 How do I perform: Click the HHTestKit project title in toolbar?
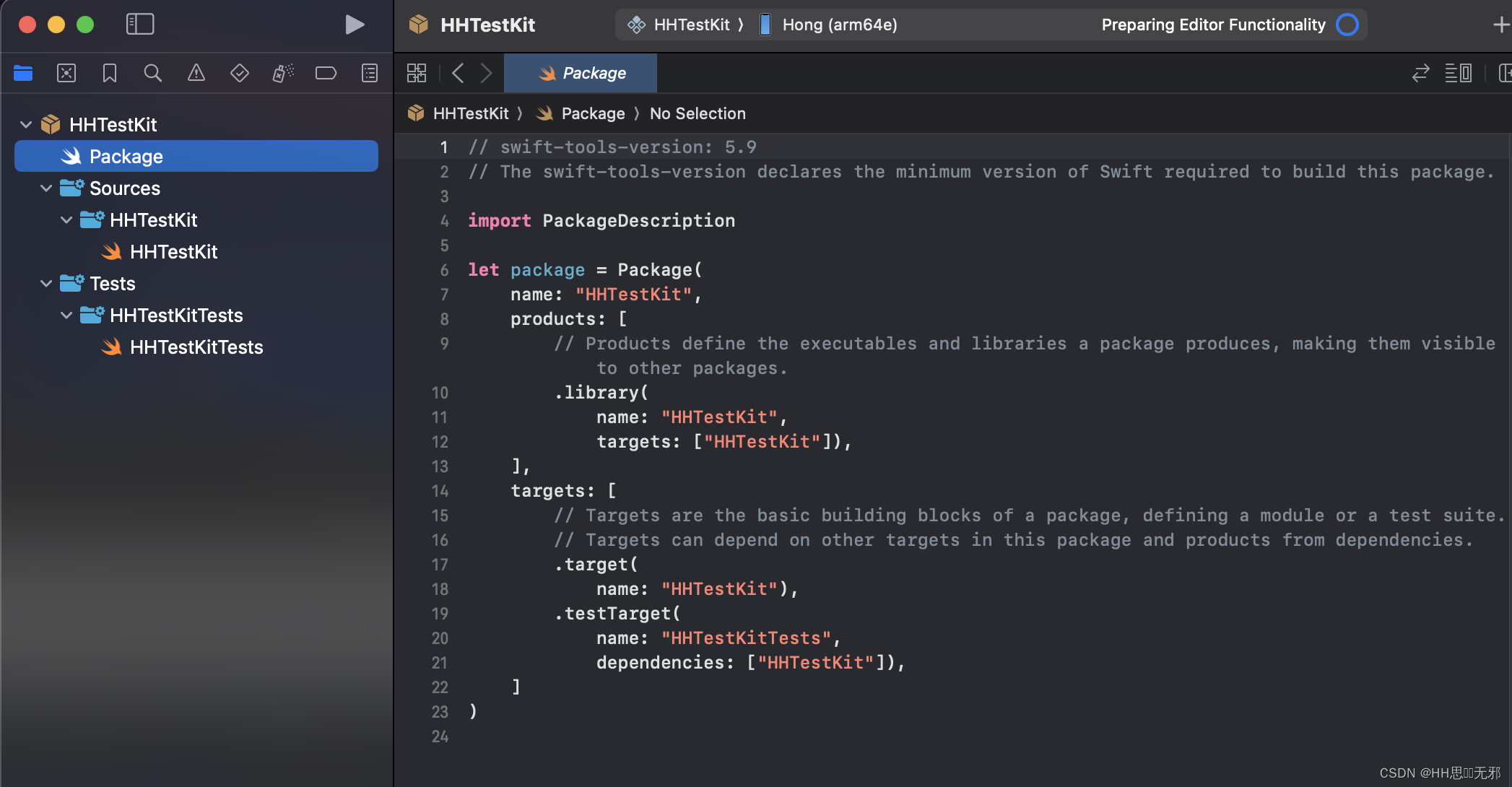[487, 25]
